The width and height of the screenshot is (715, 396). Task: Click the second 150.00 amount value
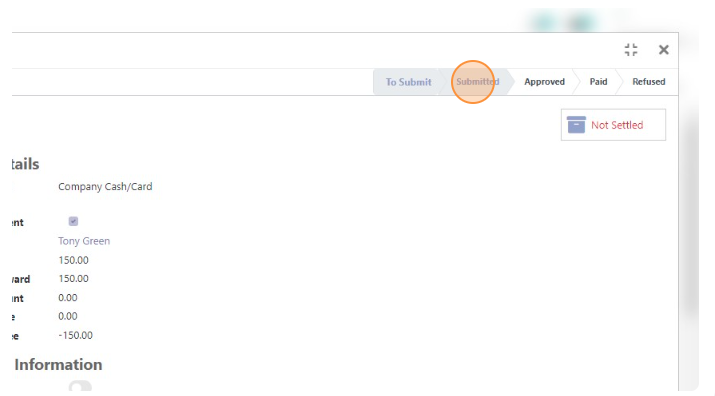pos(73,279)
